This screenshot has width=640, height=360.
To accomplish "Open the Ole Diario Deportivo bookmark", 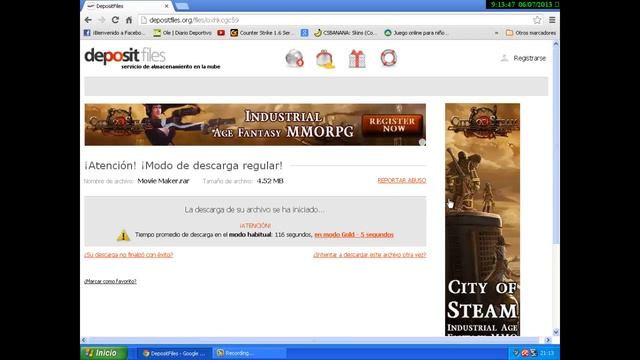I will pyautogui.click(x=182, y=33).
